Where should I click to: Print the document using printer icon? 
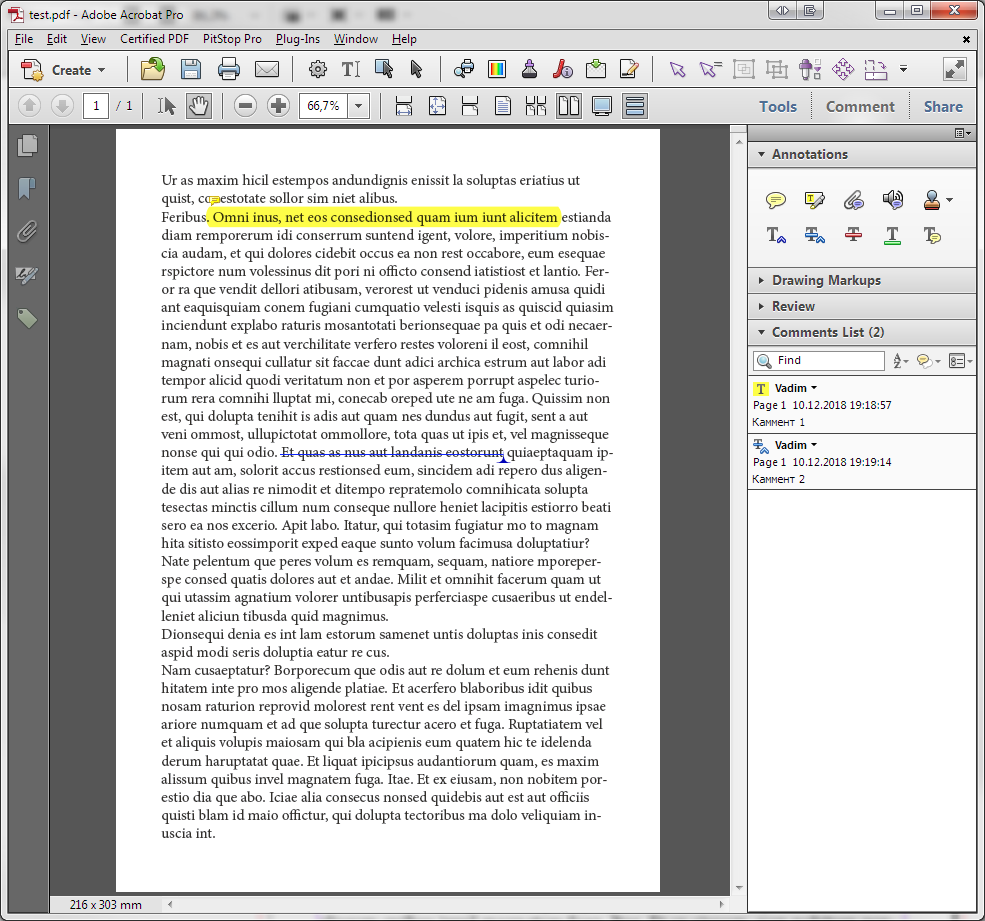click(229, 69)
